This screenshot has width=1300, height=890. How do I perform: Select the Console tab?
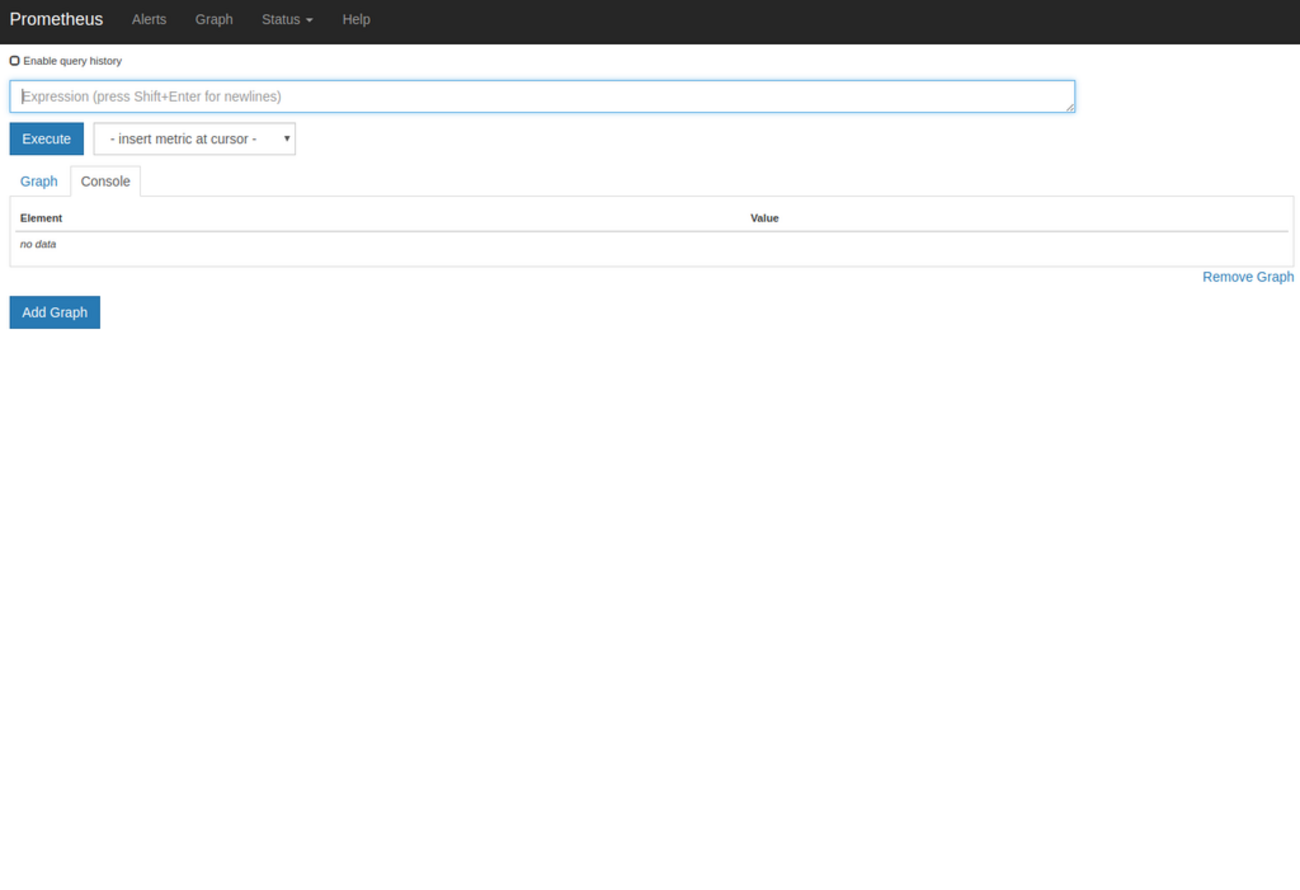pos(105,181)
